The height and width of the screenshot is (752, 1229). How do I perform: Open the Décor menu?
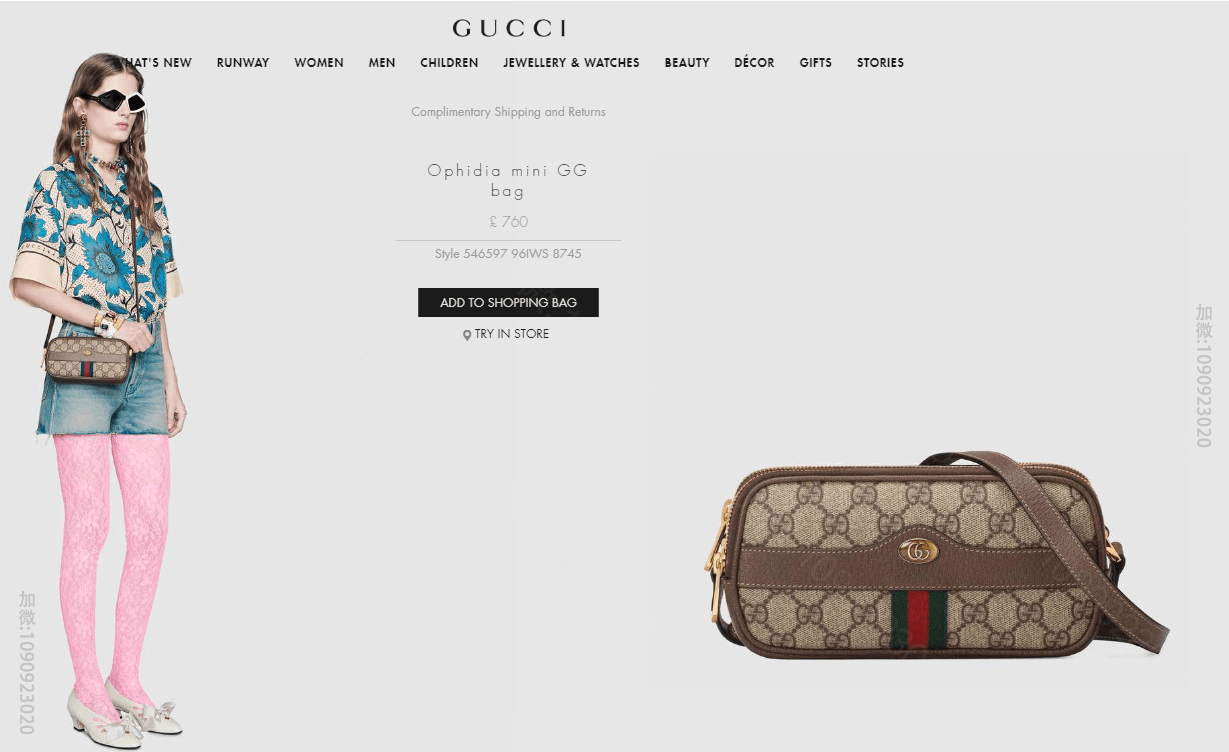(754, 62)
